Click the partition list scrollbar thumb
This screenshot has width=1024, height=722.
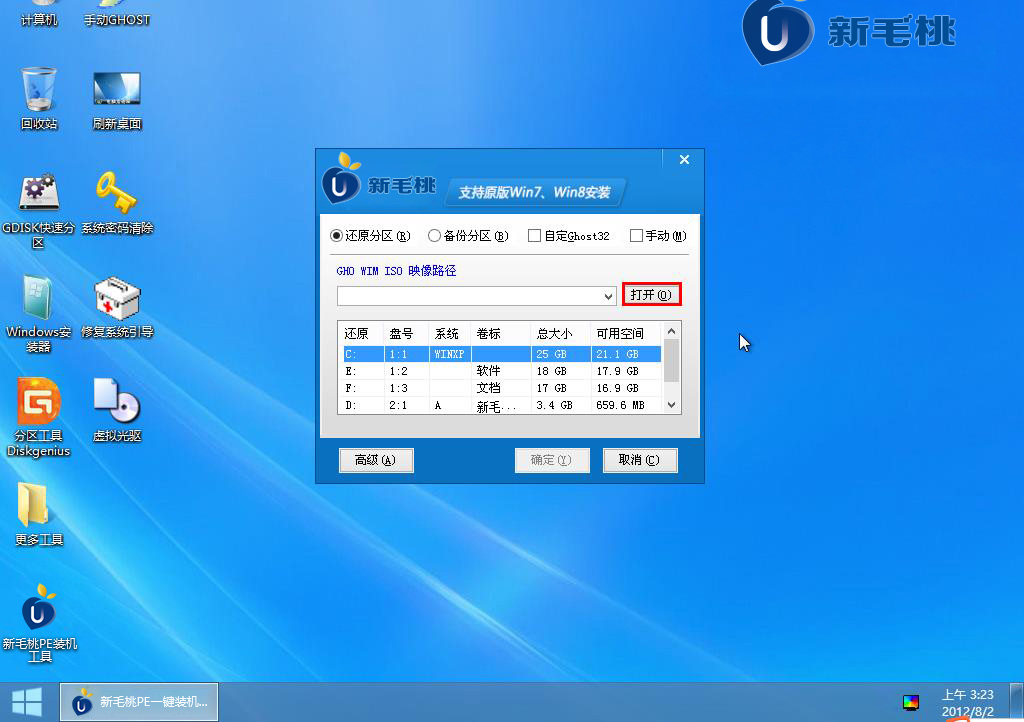coord(671,360)
